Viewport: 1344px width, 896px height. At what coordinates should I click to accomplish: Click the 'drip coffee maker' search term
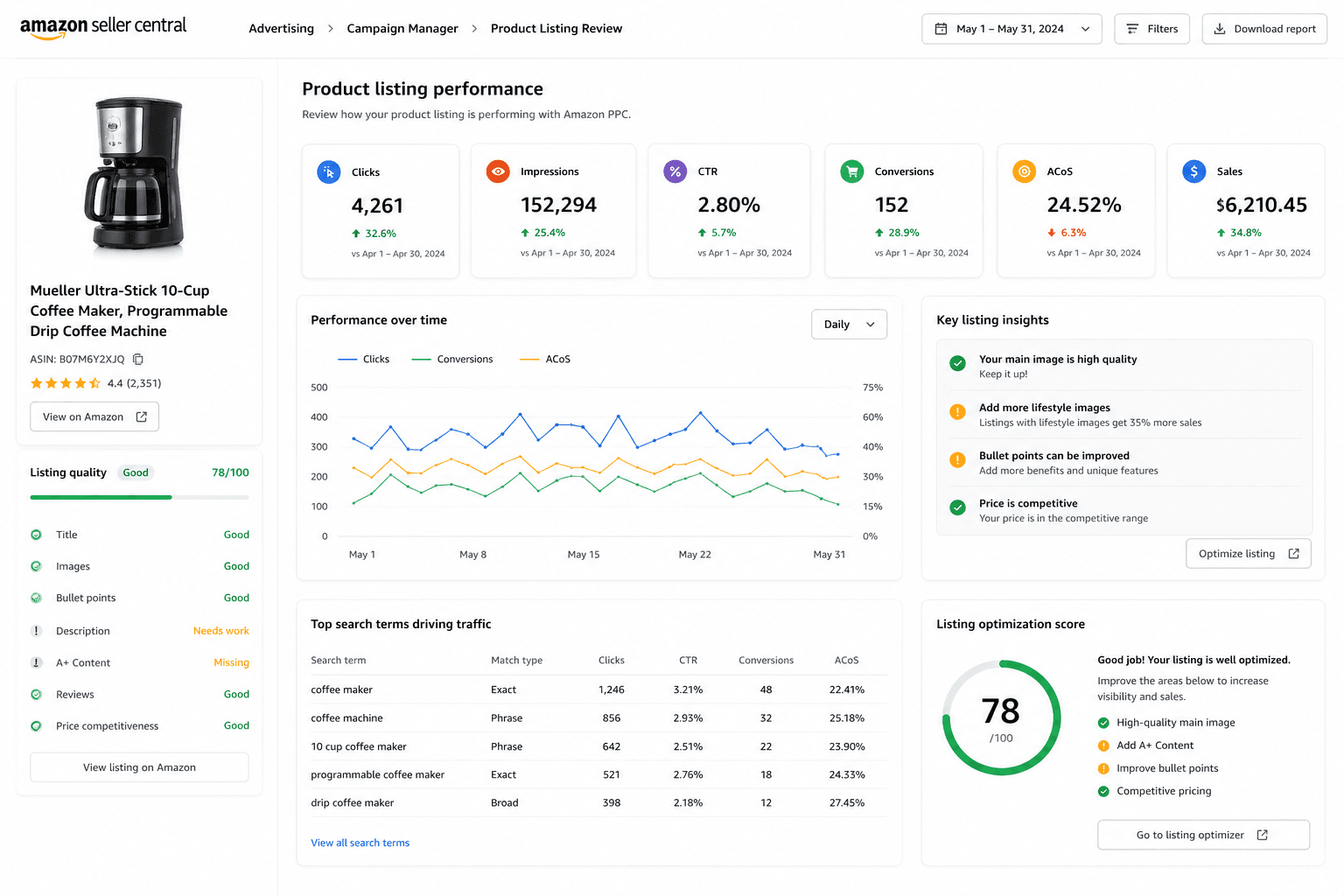point(352,803)
